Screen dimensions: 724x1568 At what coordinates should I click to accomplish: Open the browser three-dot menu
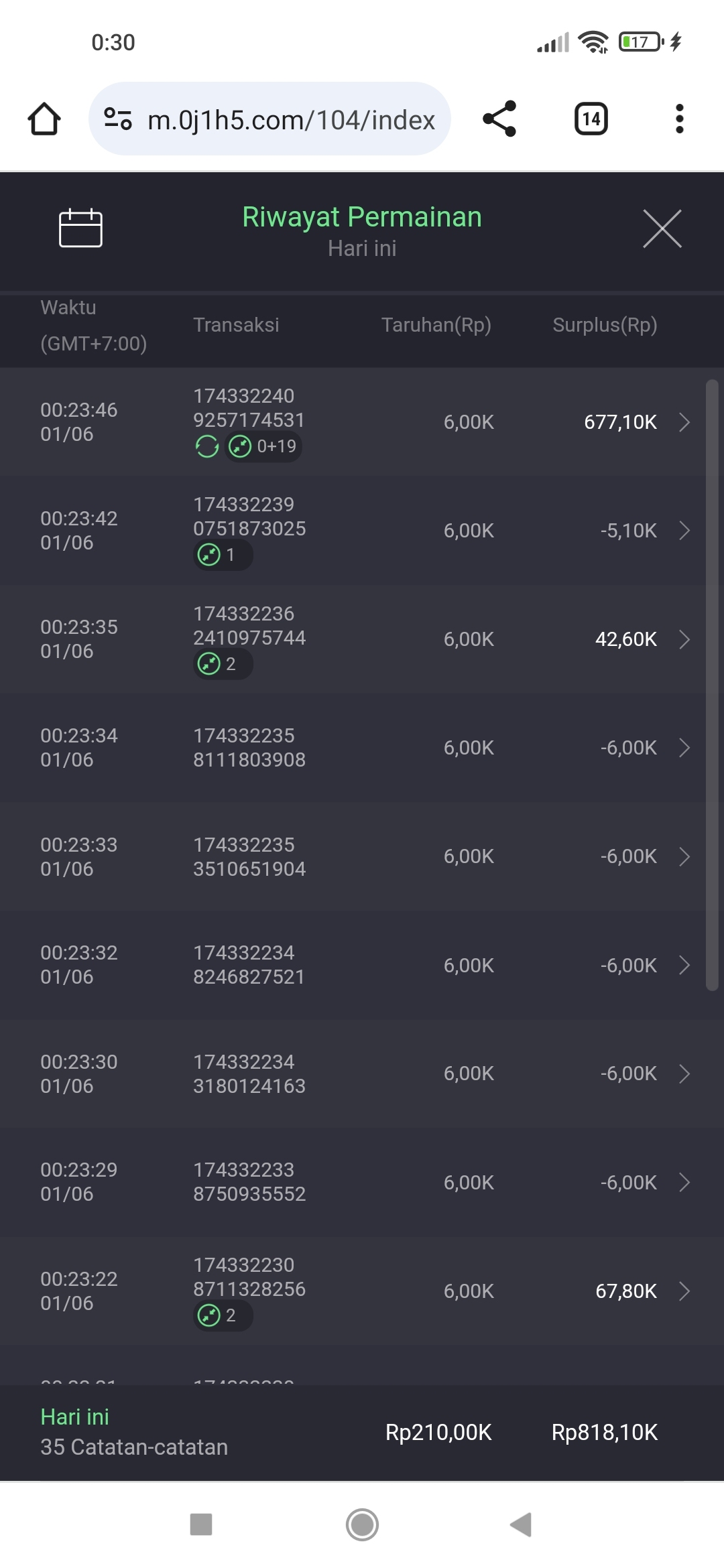[x=679, y=119]
